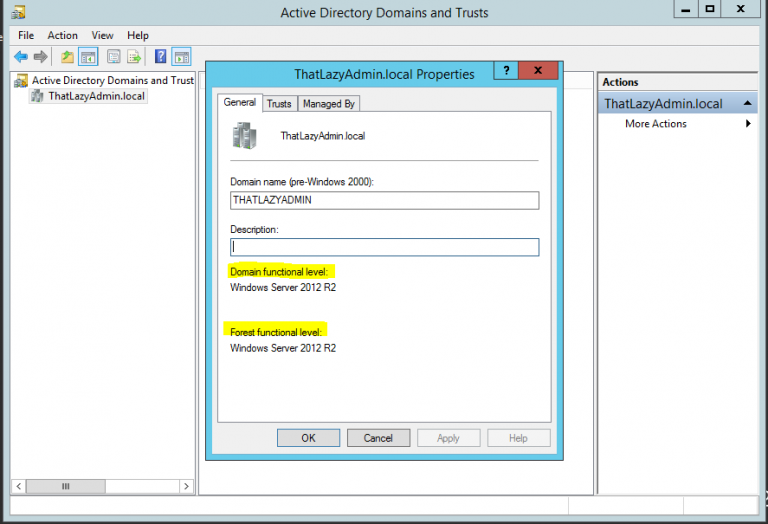Select Active Directory Domains and Trusts root node

pos(113,80)
